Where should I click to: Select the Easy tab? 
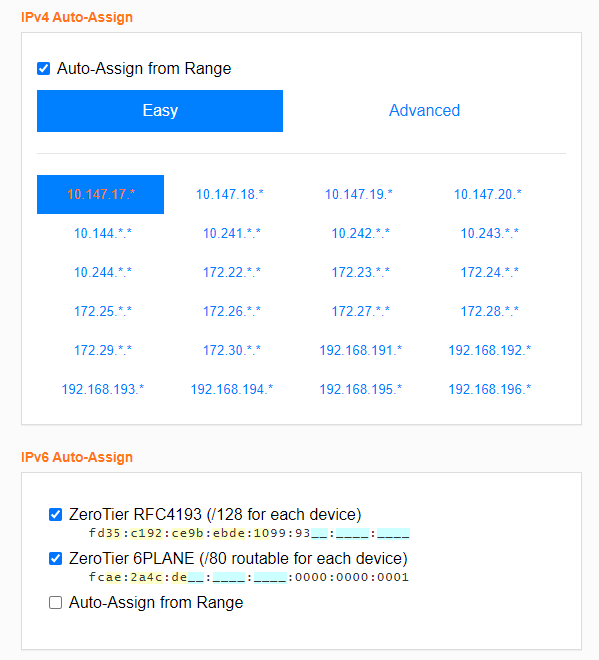(160, 111)
